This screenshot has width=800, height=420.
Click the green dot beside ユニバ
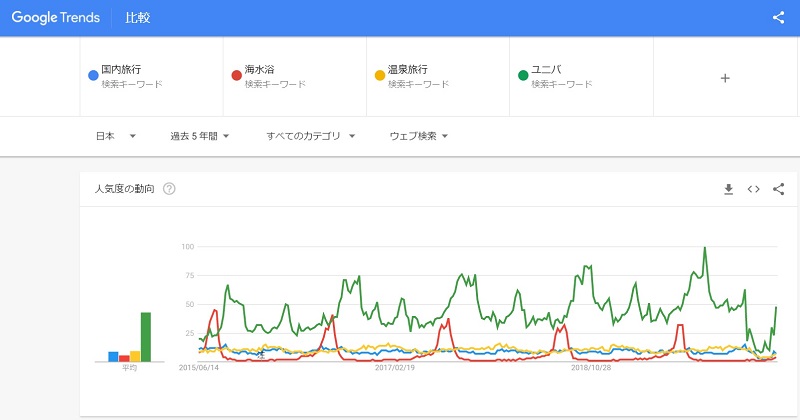point(522,75)
